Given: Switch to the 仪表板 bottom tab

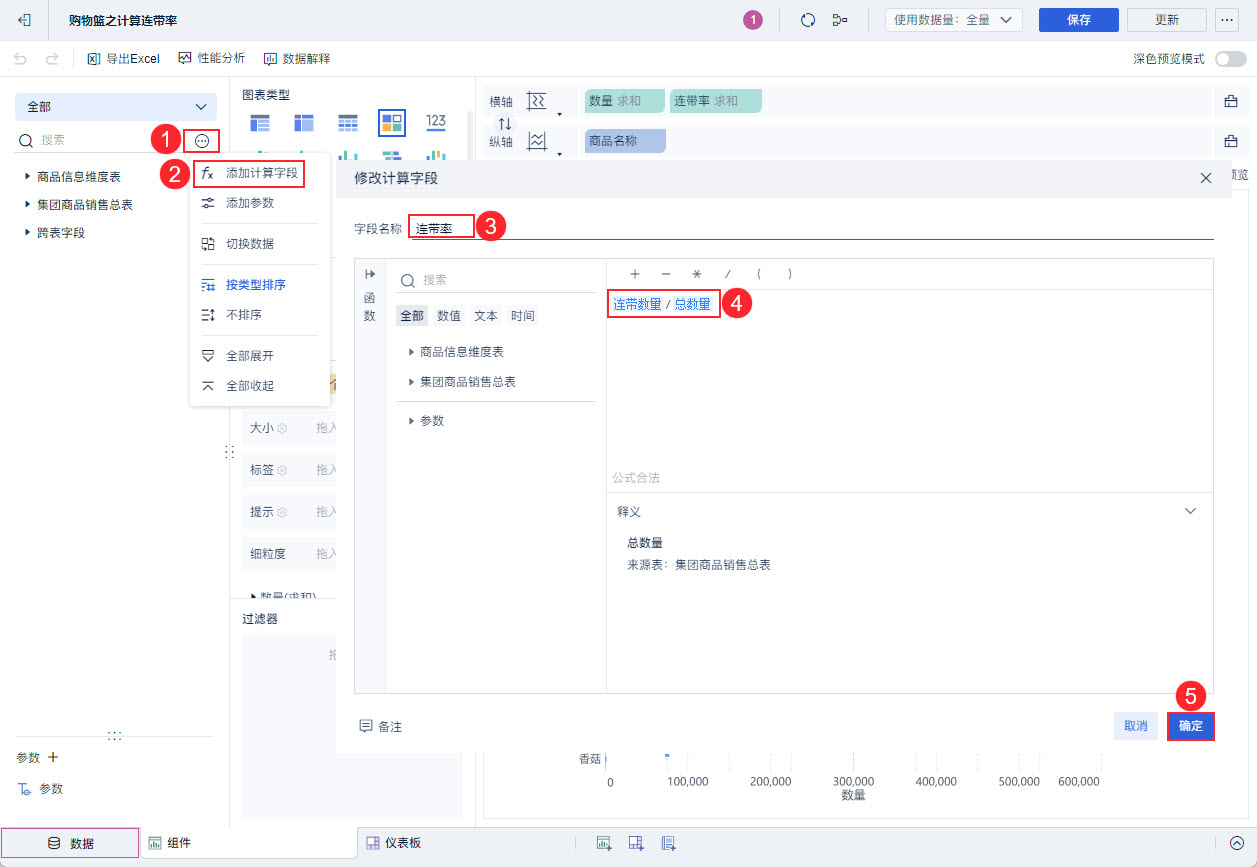Looking at the screenshot, I should (x=393, y=843).
